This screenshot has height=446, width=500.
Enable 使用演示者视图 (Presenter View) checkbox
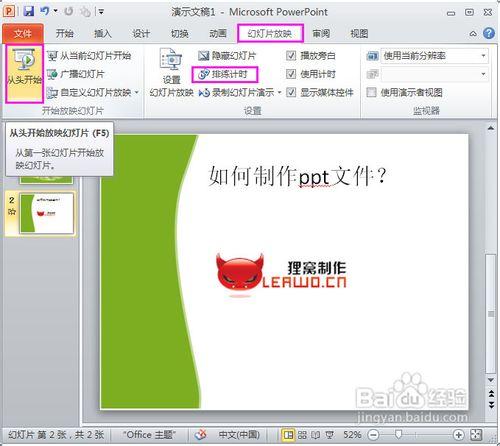point(371,92)
